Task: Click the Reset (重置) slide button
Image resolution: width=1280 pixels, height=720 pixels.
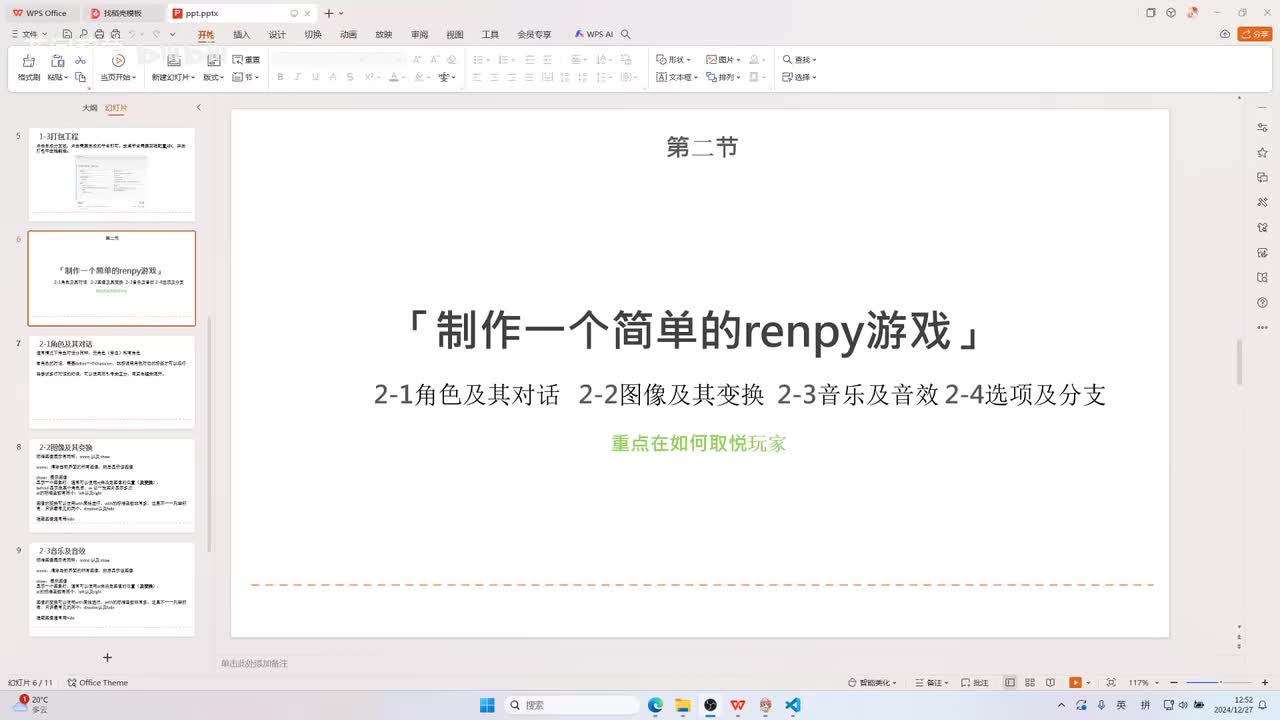Action: pyautogui.click(x=246, y=60)
